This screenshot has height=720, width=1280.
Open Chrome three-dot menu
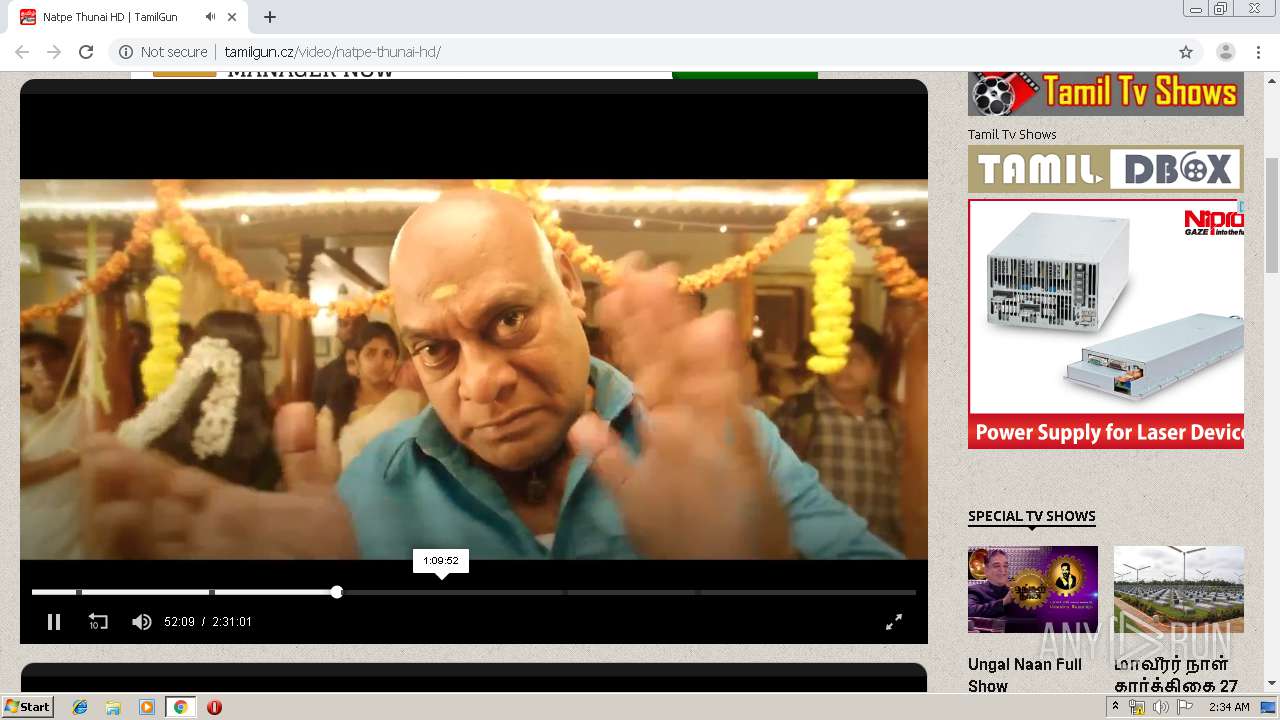[x=1257, y=52]
